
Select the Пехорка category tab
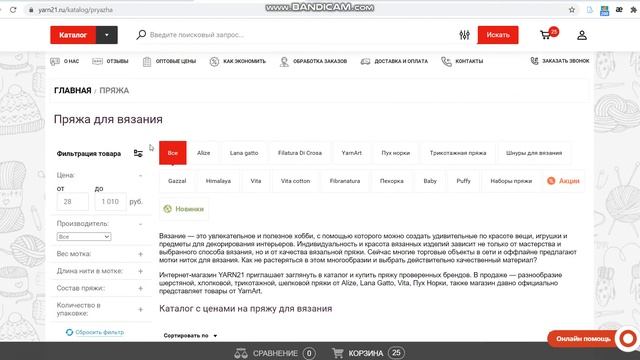(x=392, y=181)
